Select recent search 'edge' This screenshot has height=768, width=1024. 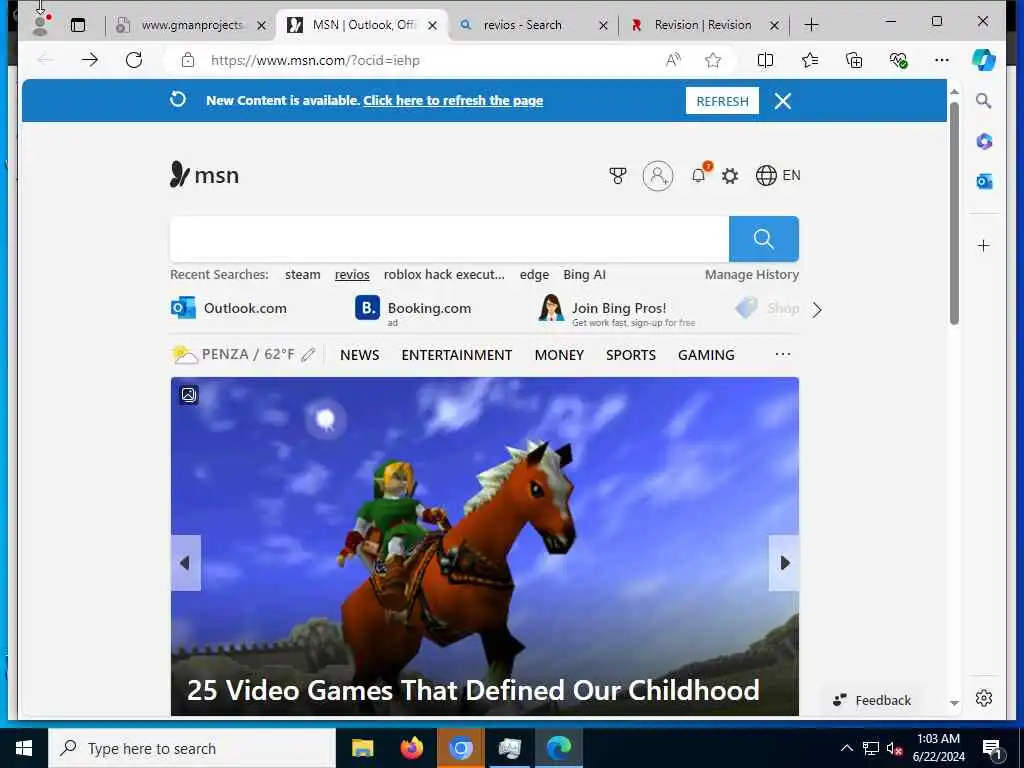(x=534, y=275)
